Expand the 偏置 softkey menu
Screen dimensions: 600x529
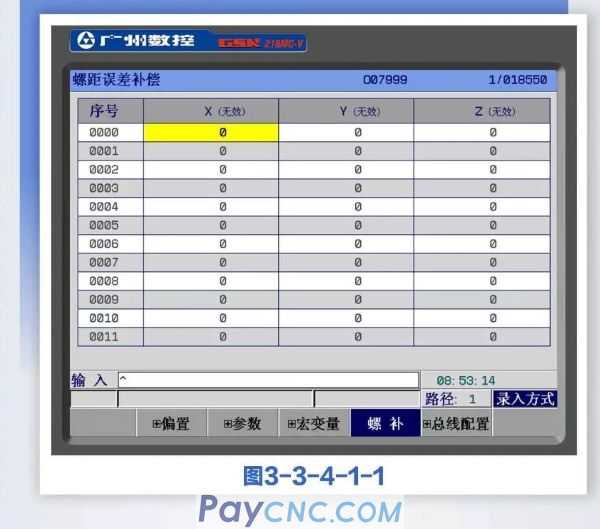171,424
